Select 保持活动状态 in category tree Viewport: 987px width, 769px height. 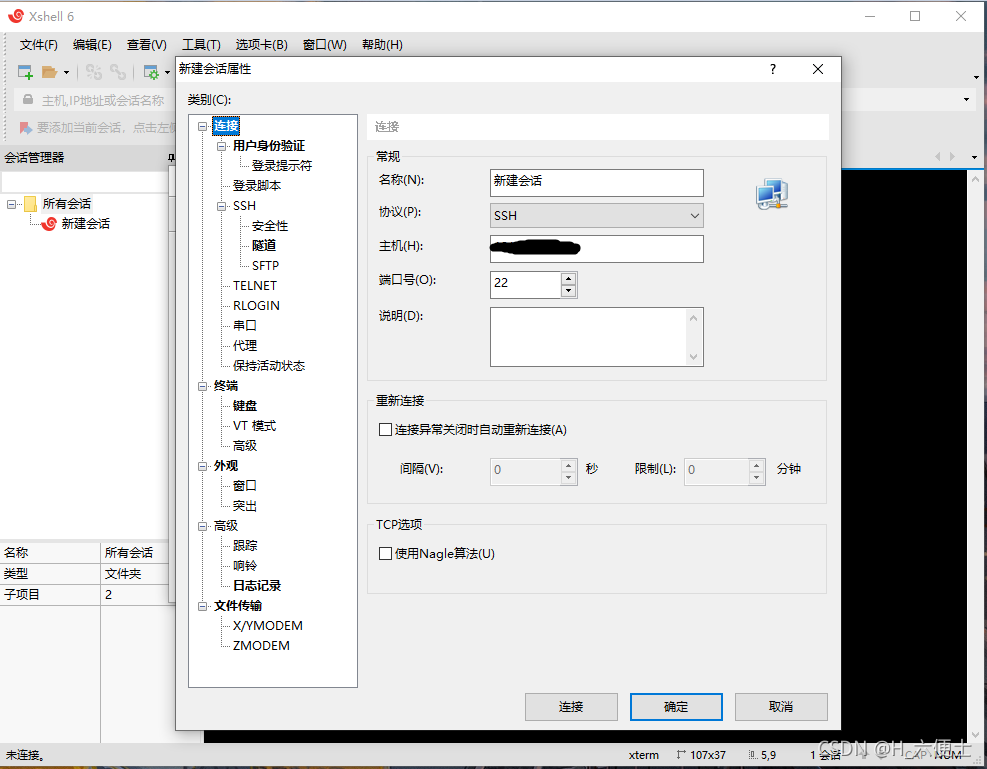[269, 366]
